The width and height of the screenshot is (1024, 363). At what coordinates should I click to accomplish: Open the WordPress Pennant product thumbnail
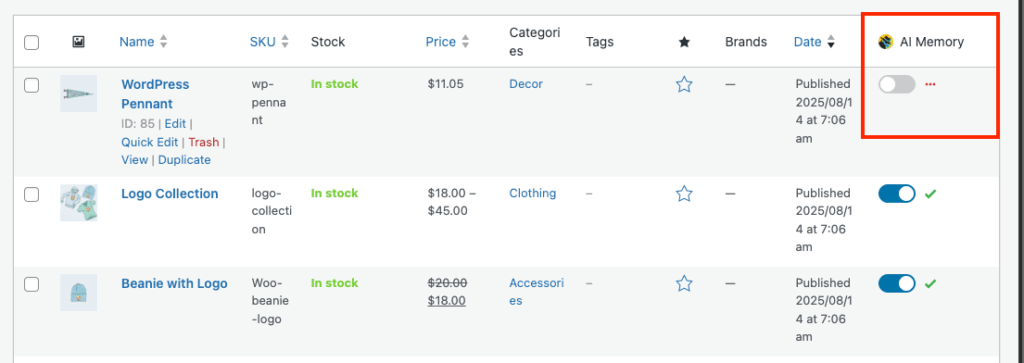point(78,93)
